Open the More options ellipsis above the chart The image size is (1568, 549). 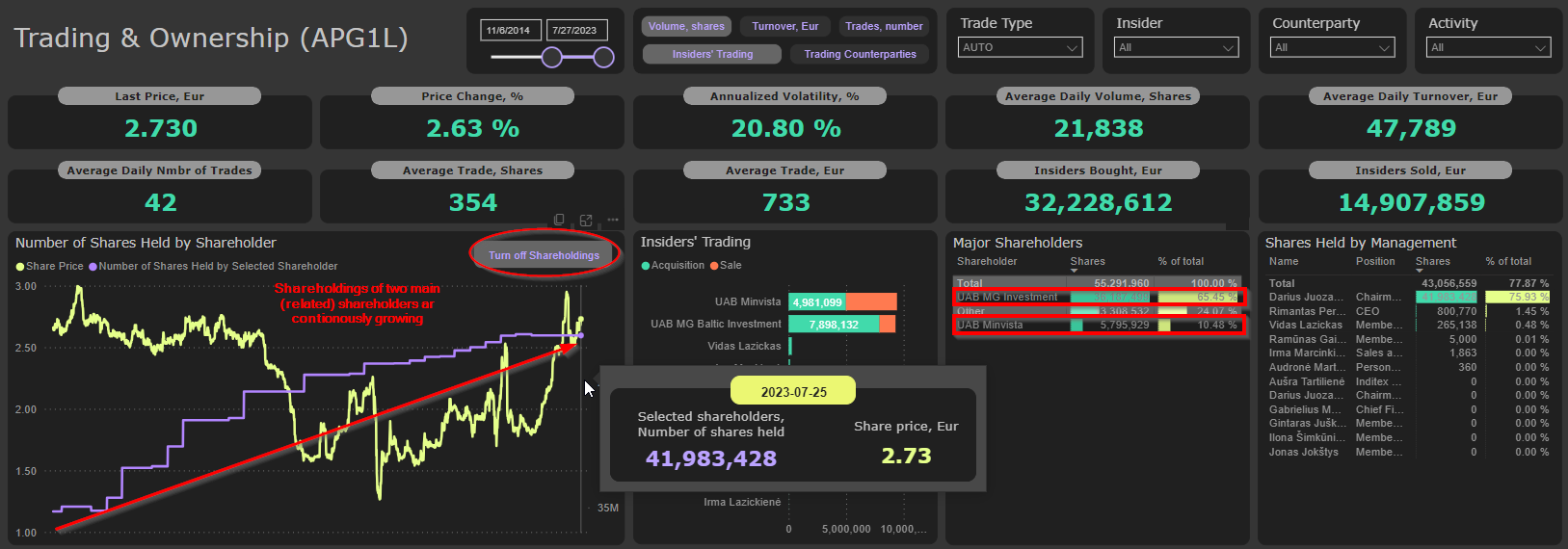(x=613, y=221)
